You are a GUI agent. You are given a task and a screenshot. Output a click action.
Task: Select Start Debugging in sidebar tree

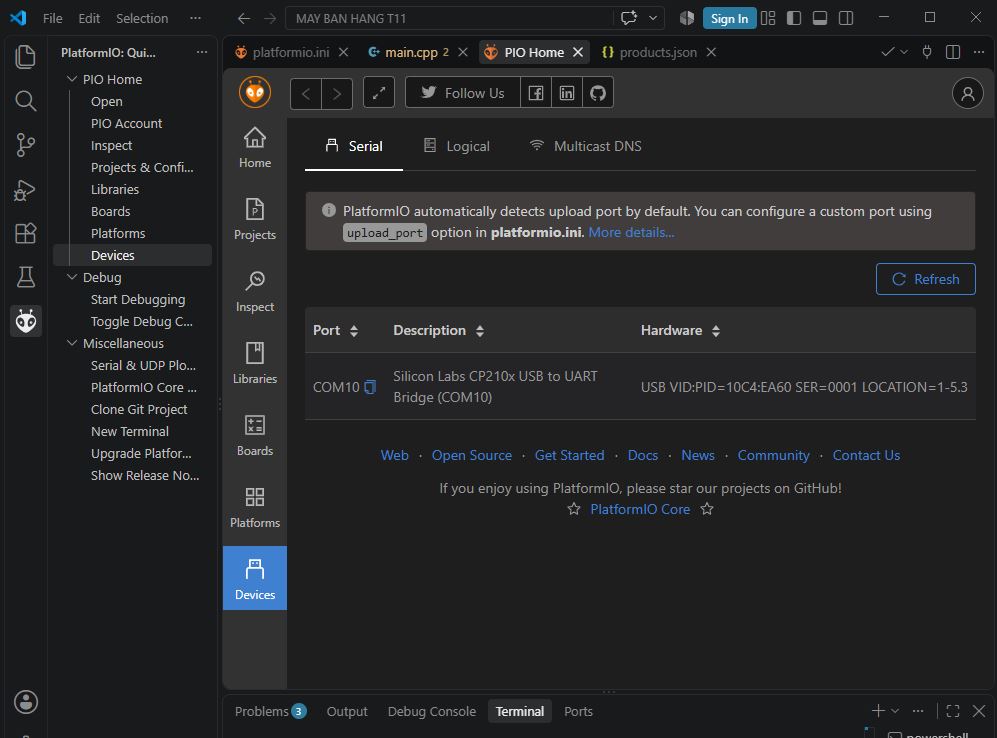point(138,299)
